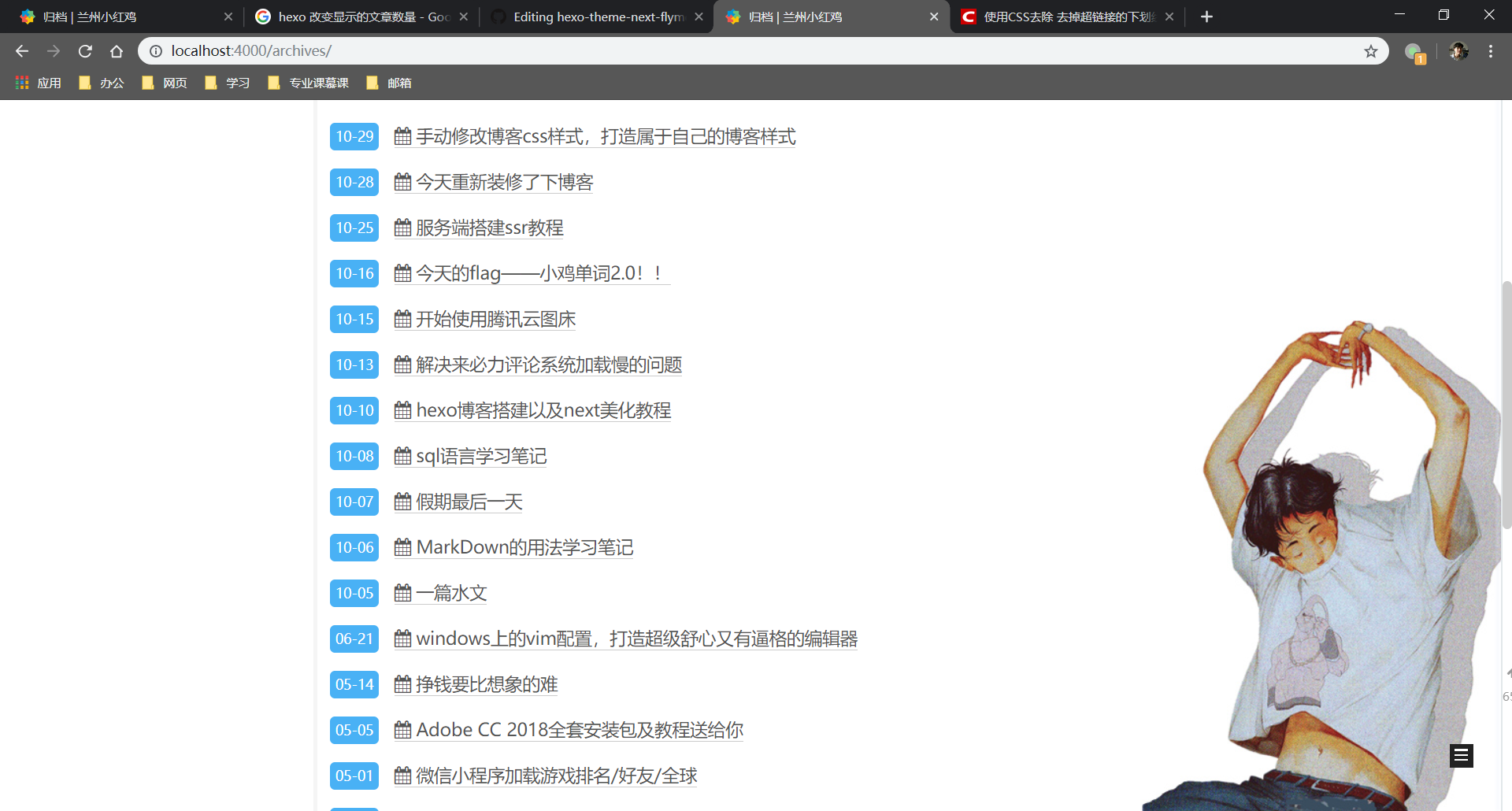1512x811 pixels.
Task: Open the black hamburger sidebar toggle
Action: [x=1462, y=756]
